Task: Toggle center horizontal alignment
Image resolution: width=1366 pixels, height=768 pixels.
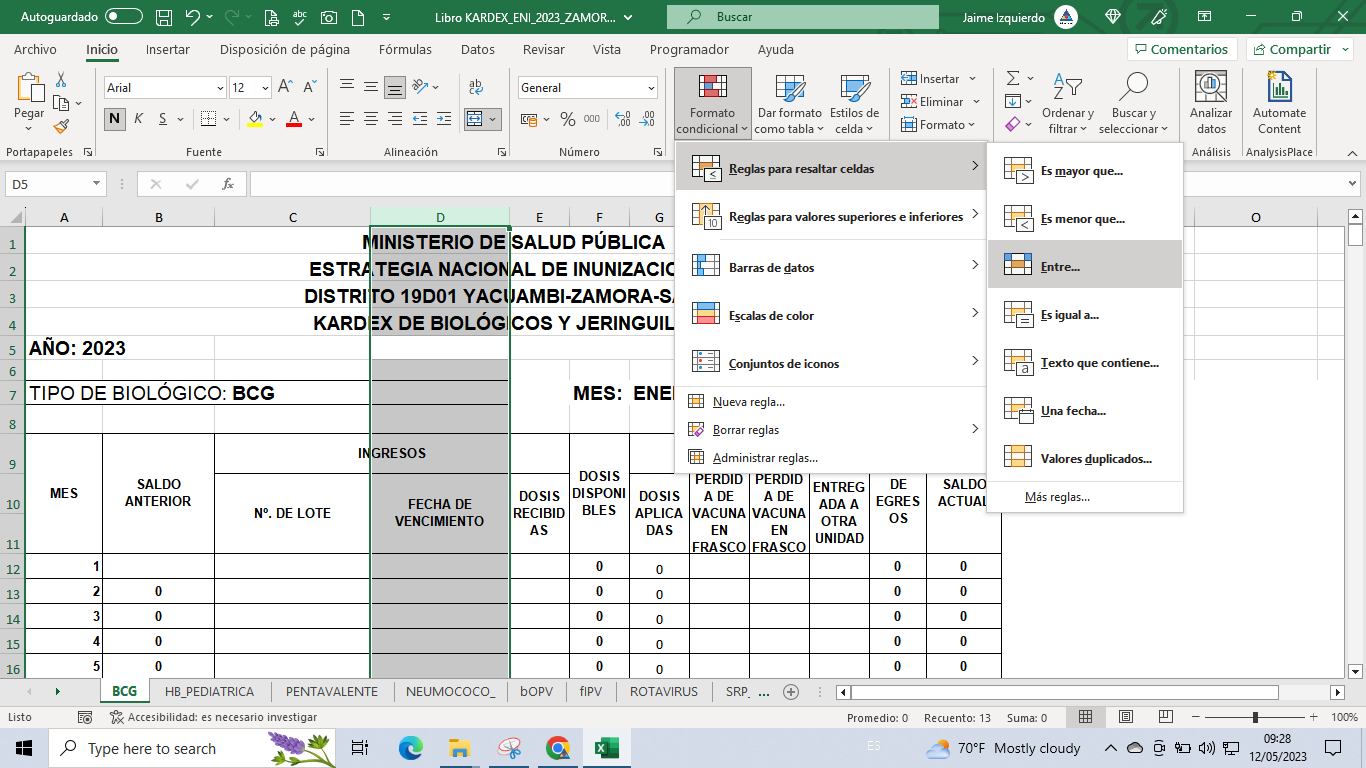Action: pyautogui.click(x=371, y=119)
